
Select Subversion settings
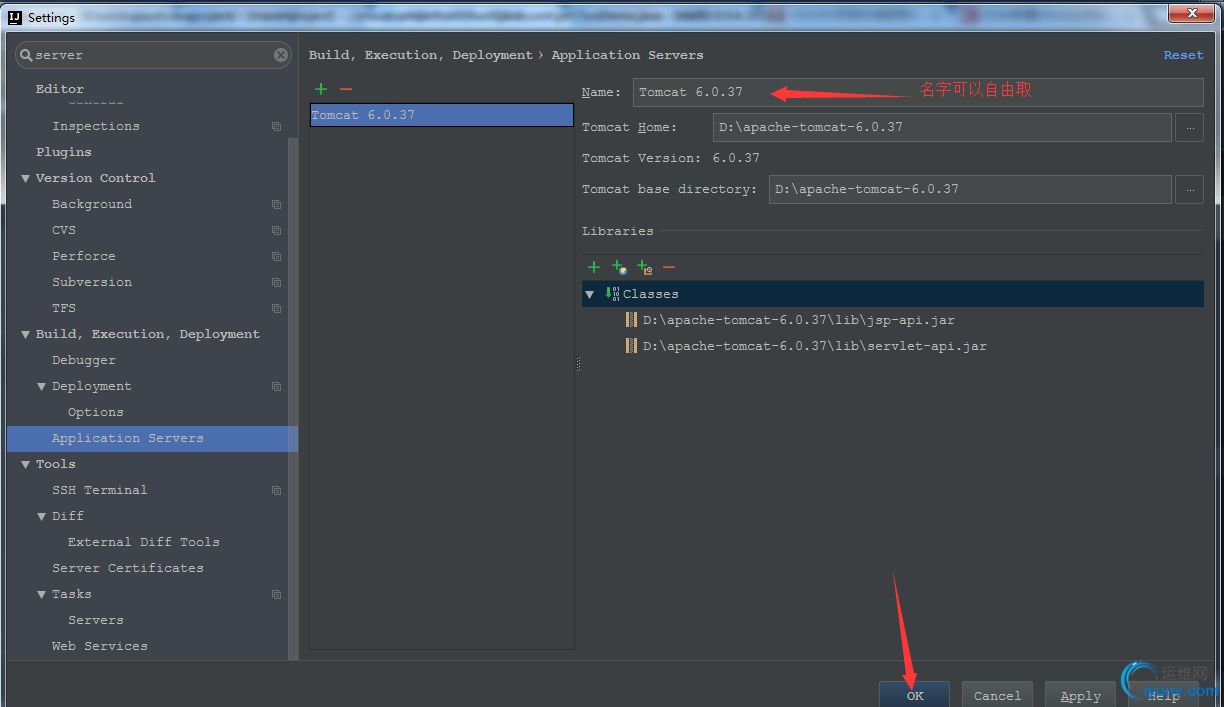point(92,282)
